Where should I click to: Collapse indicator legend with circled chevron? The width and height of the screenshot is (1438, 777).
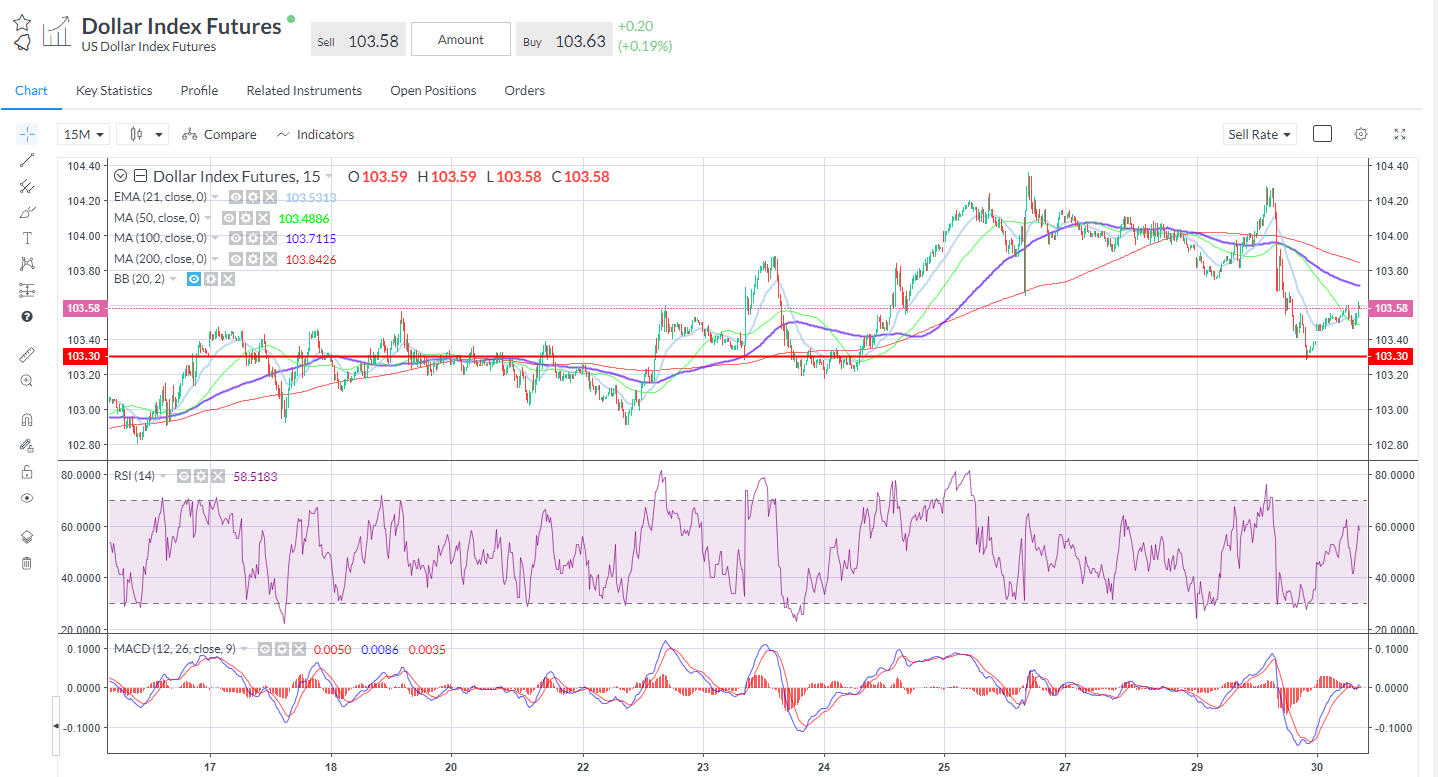[x=121, y=176]
